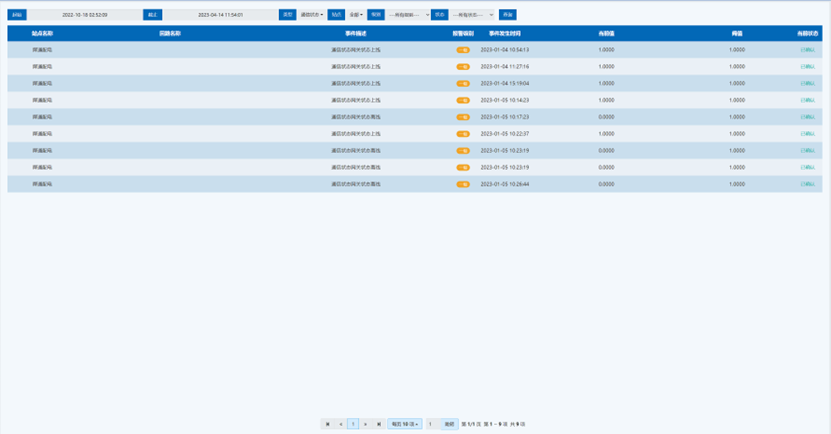
Task: Open the 全部 station dropdown
Action: click(356, 15)
